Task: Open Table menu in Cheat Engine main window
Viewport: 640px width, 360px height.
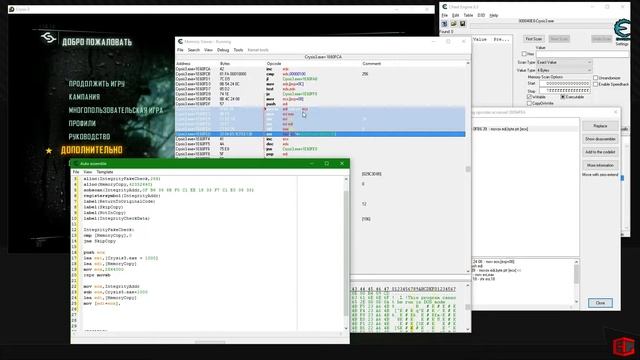Action: point(468,15)
